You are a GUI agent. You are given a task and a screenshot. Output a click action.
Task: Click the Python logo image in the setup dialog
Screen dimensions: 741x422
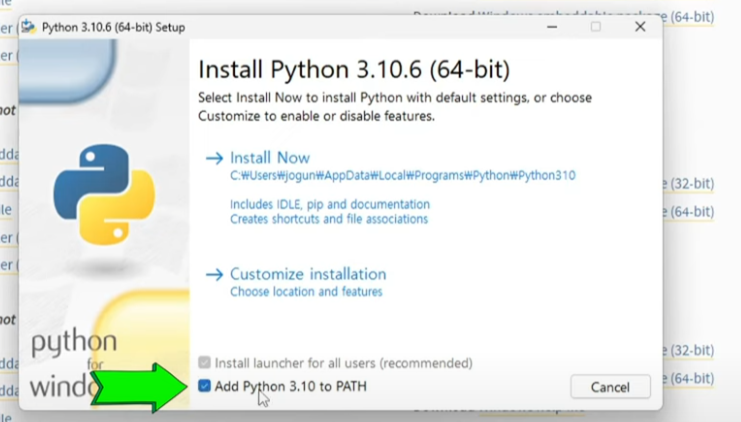104,194
